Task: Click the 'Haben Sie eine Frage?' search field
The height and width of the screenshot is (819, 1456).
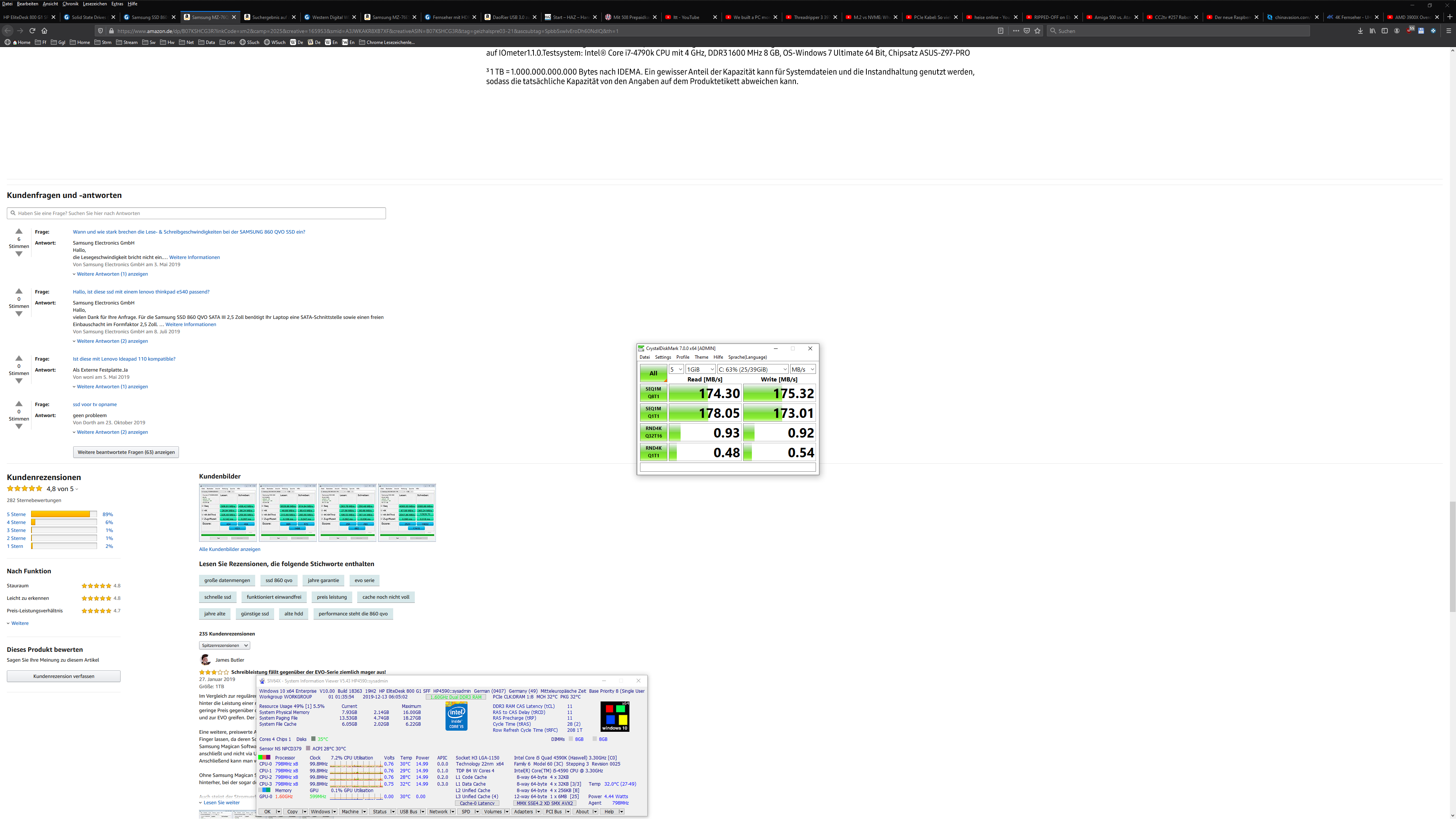Action: click(196, 213)
